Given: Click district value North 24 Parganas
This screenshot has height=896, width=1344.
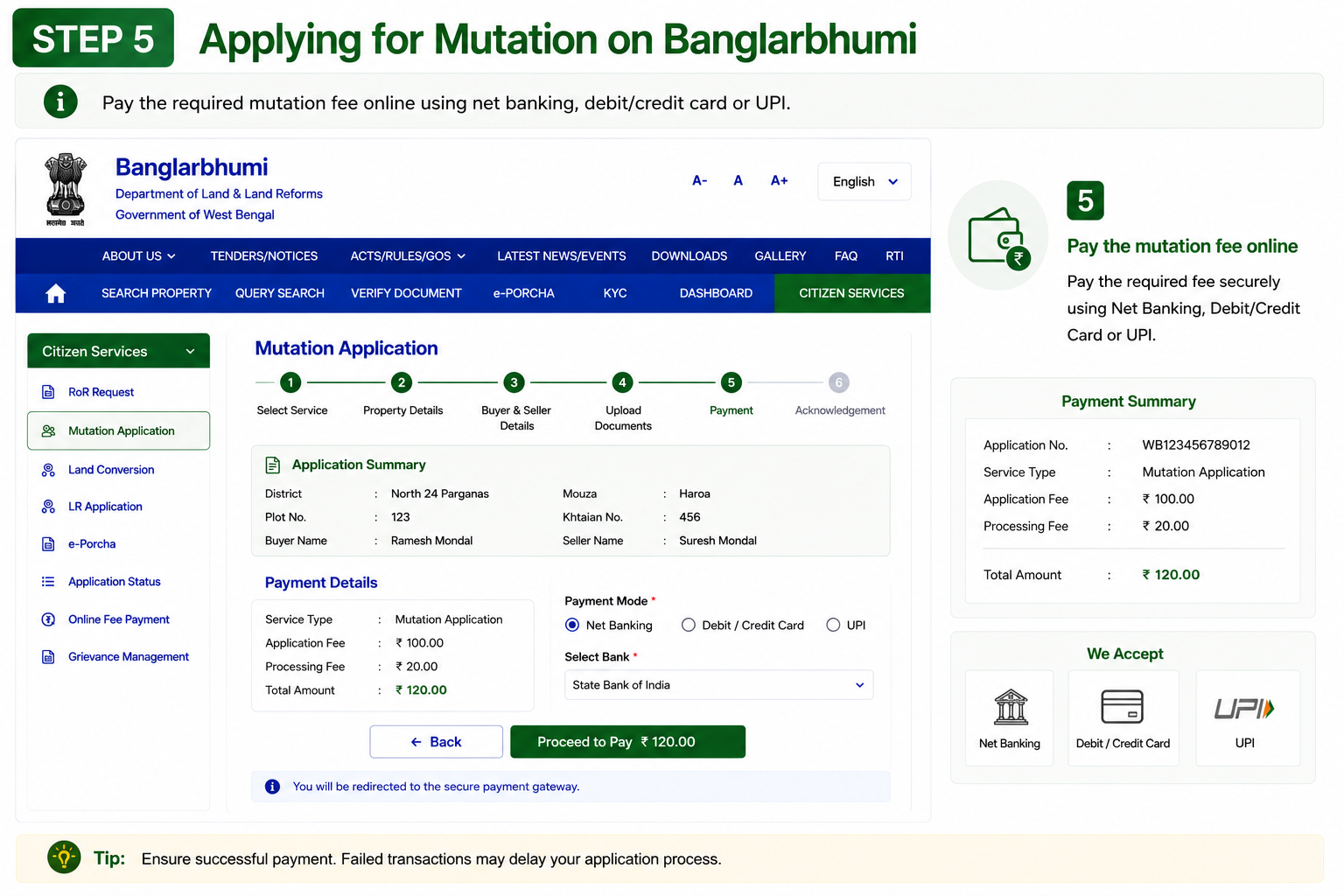Looking at the screenshot, I should point(440,493).
